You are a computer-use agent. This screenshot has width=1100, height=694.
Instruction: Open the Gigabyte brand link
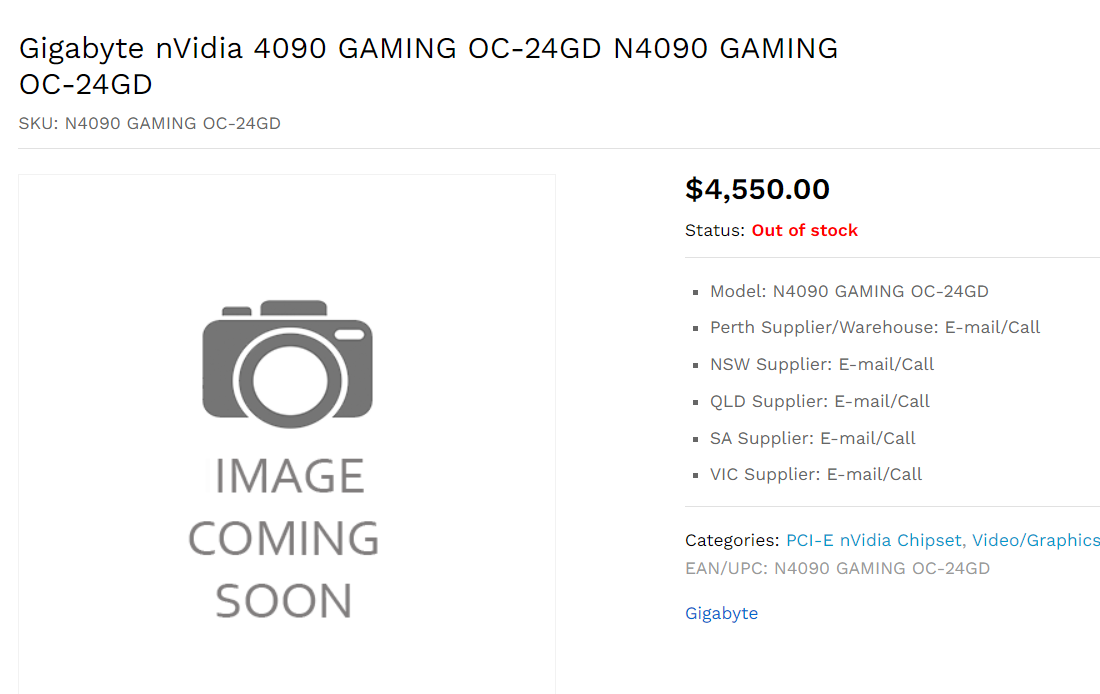[721, 613]
